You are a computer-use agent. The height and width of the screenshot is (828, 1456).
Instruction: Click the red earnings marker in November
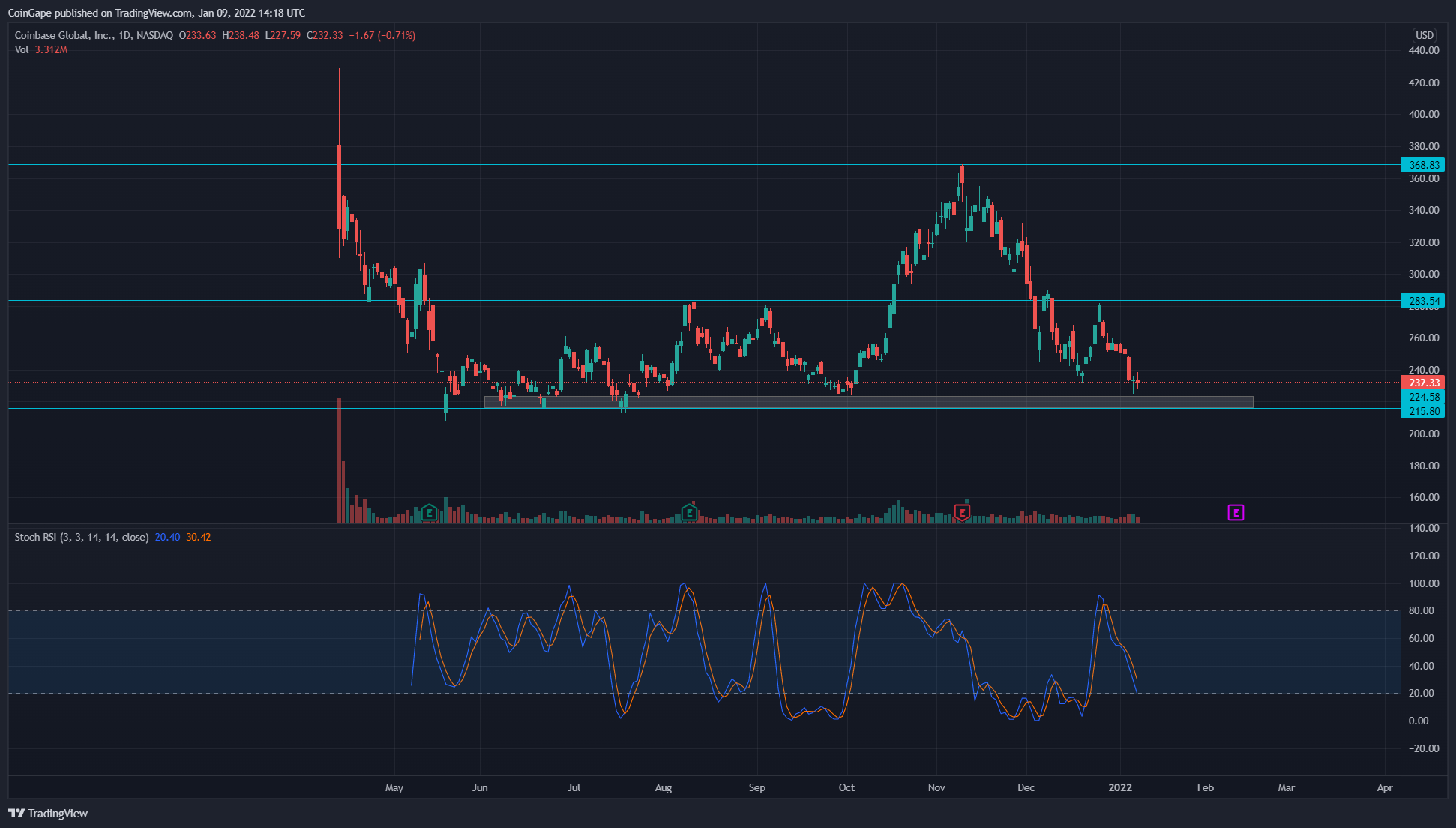(x=962, y=513)
